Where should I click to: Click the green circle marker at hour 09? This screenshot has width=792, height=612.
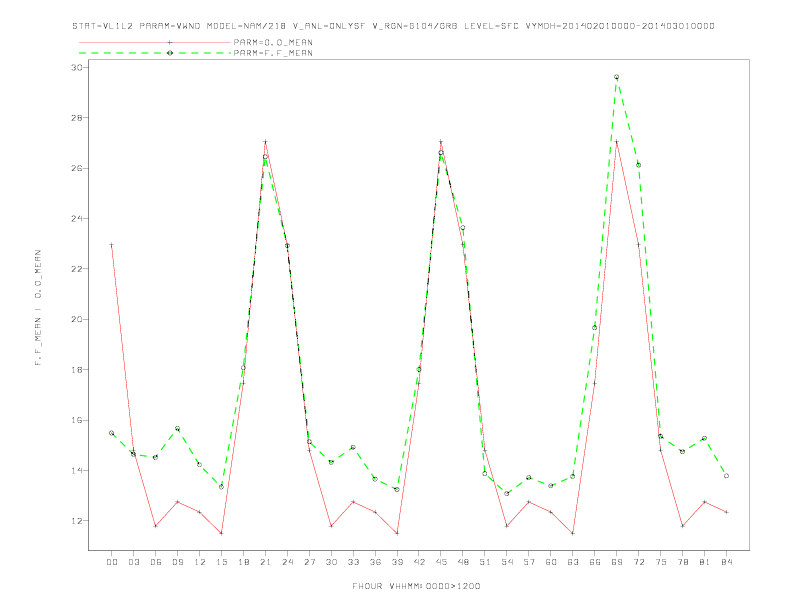click(x=177, y=429)
